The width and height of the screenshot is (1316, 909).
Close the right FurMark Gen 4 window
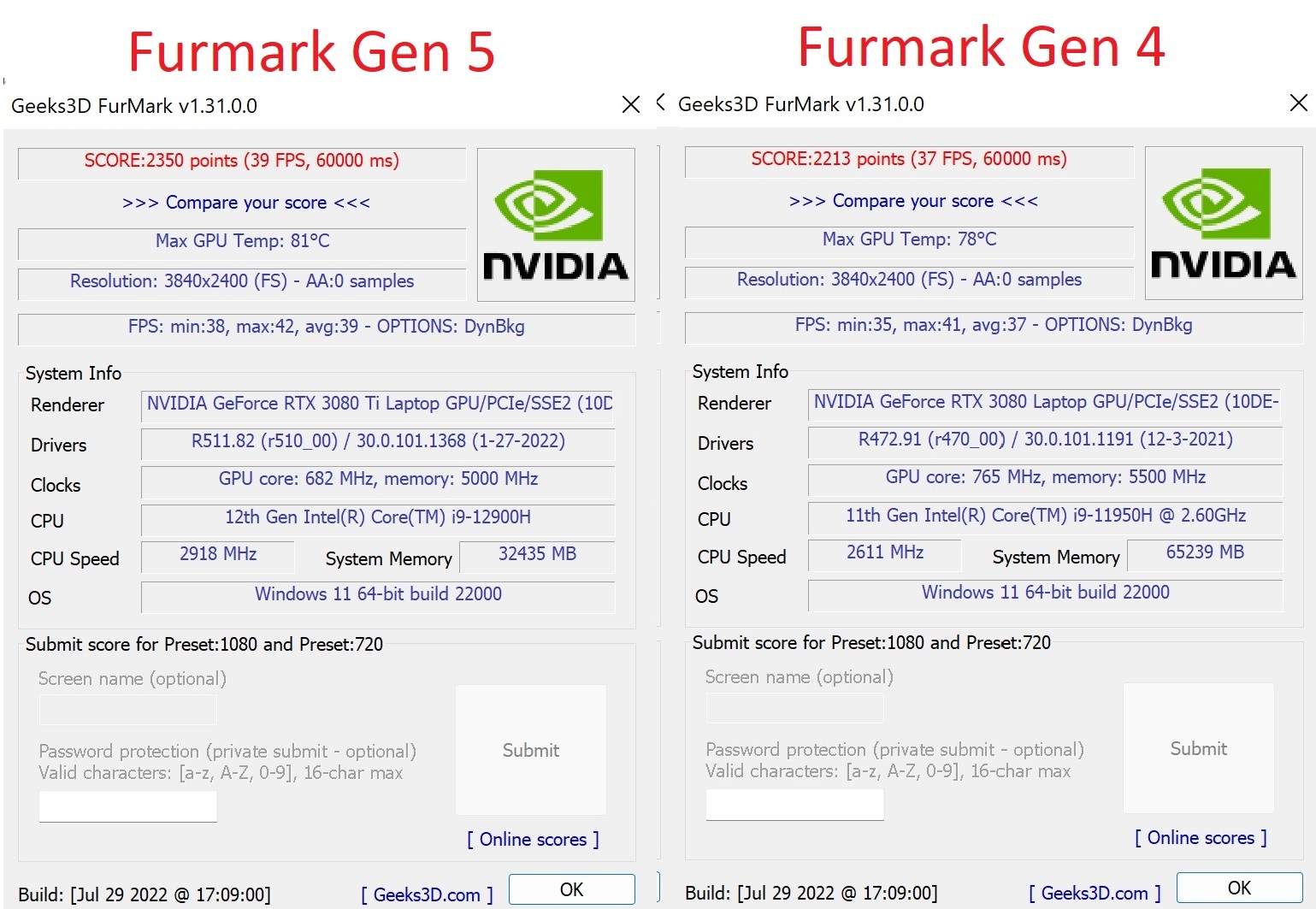click(1298, 103)
